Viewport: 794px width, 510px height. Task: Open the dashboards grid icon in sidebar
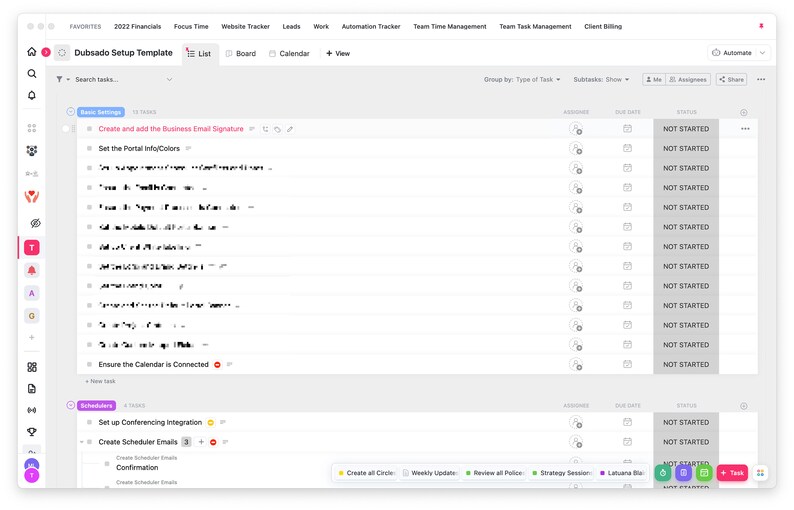click(x=31, y=367)
